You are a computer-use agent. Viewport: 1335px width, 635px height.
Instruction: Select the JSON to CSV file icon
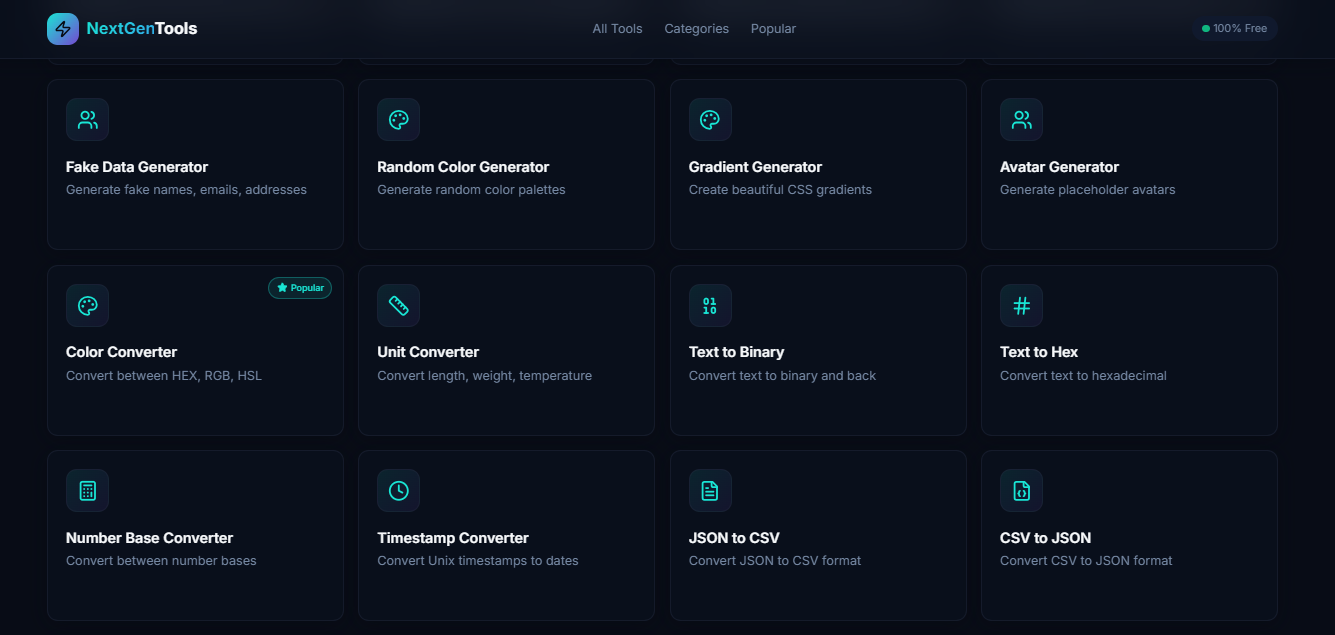(x=710, y=490)
